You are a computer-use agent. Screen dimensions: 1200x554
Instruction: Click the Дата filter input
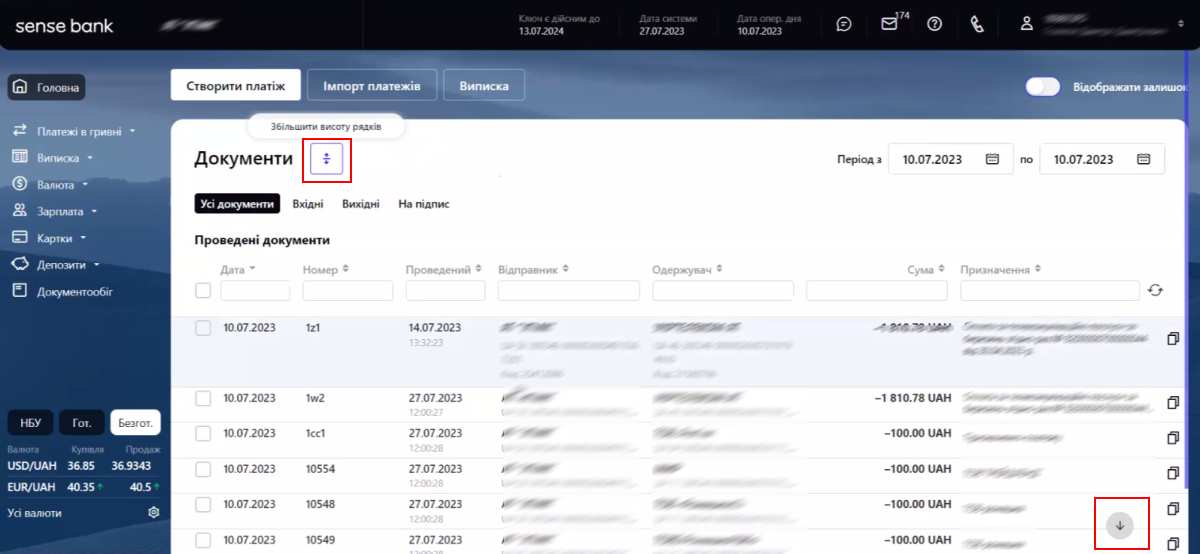click(x=255, y=290)
